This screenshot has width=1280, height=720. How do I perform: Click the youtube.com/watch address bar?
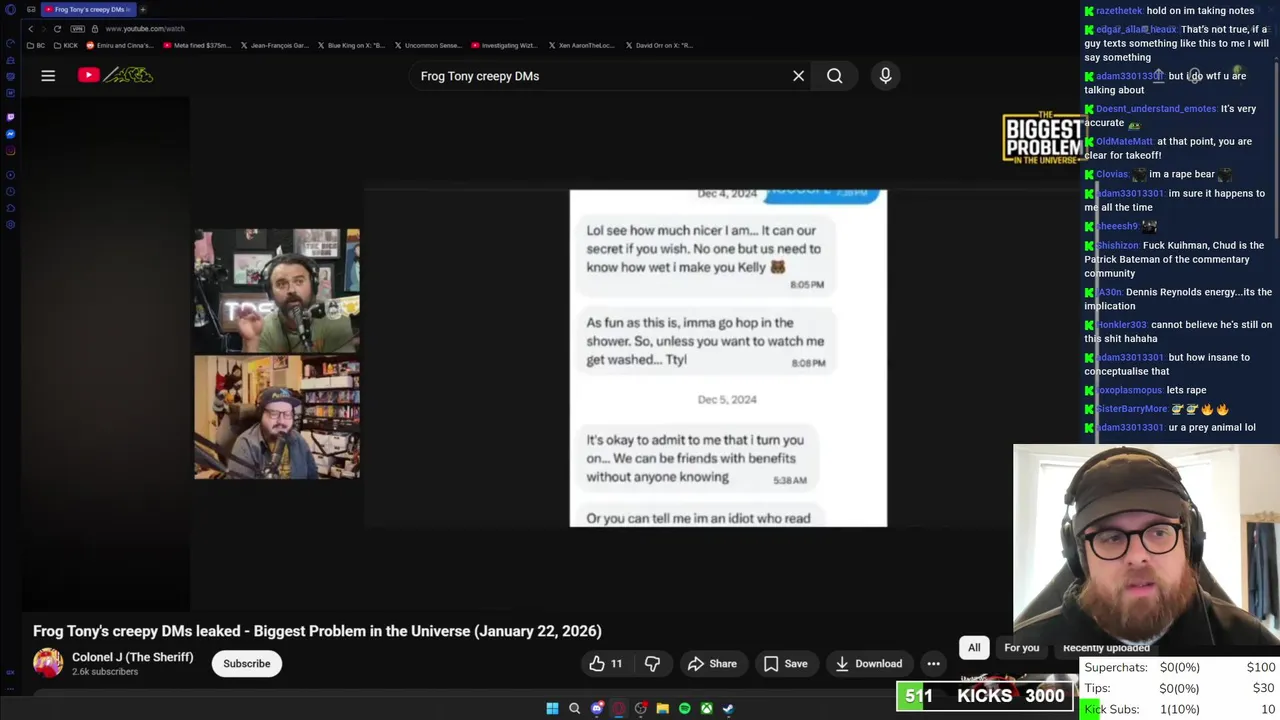[x=145, y=29]
